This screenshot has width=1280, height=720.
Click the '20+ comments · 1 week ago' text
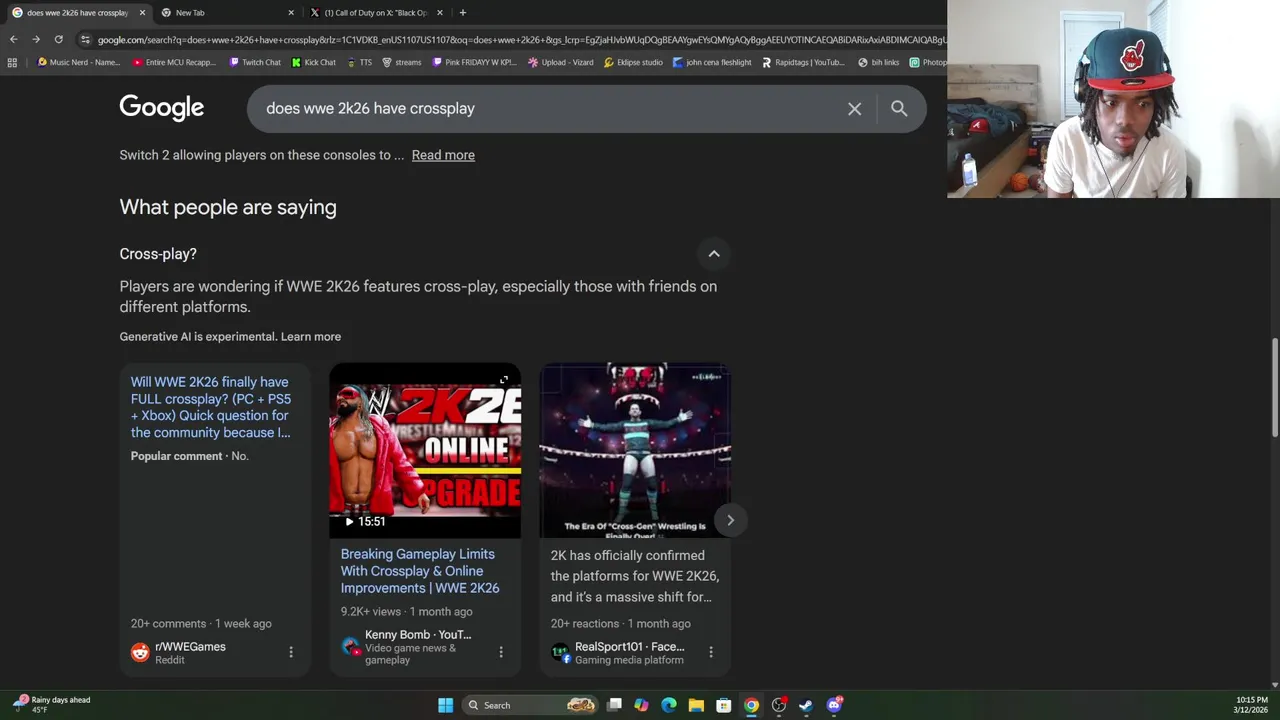pyautogui.click(x=201, y=624)
